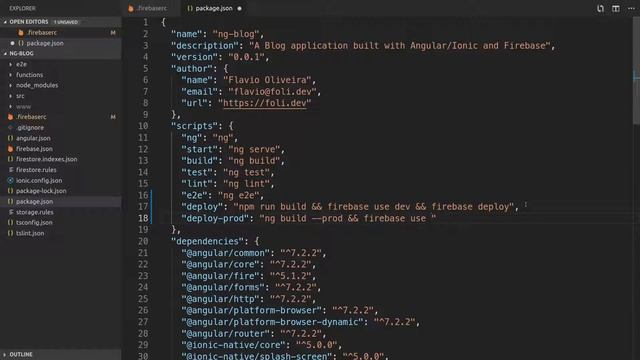Expand the e2e folder
Image resolution: width=640 pixels, height=360 pixels.
[x=21, y=64]
